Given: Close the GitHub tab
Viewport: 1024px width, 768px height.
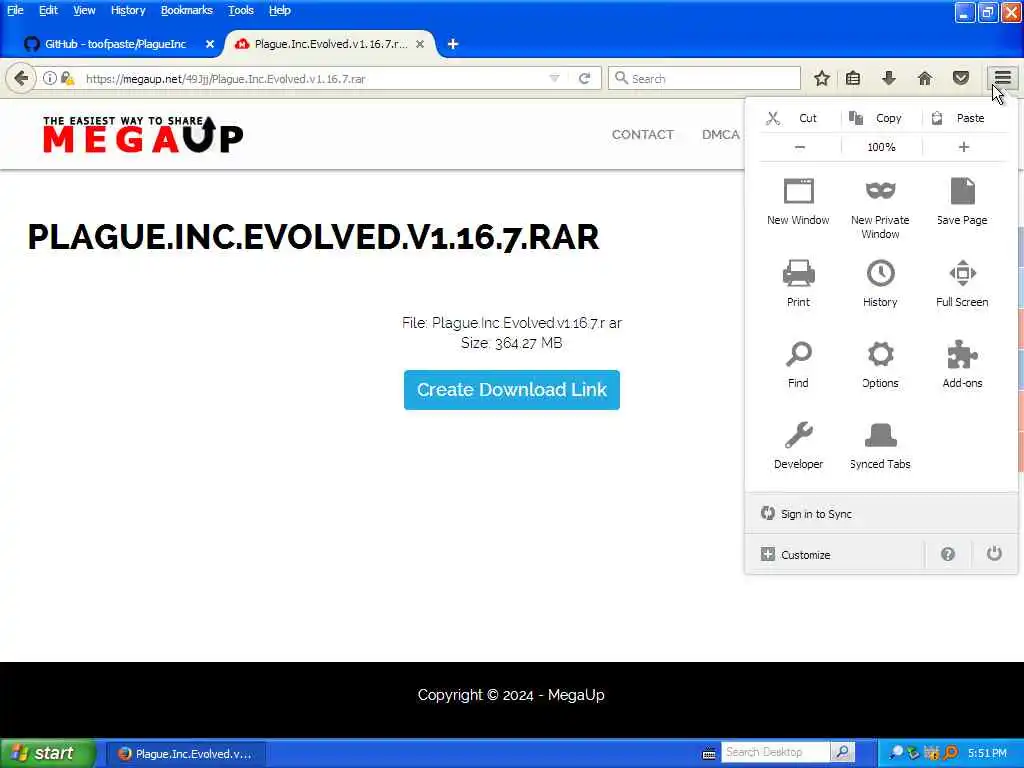Looking at the screenshot, I should tap(210, 44).
